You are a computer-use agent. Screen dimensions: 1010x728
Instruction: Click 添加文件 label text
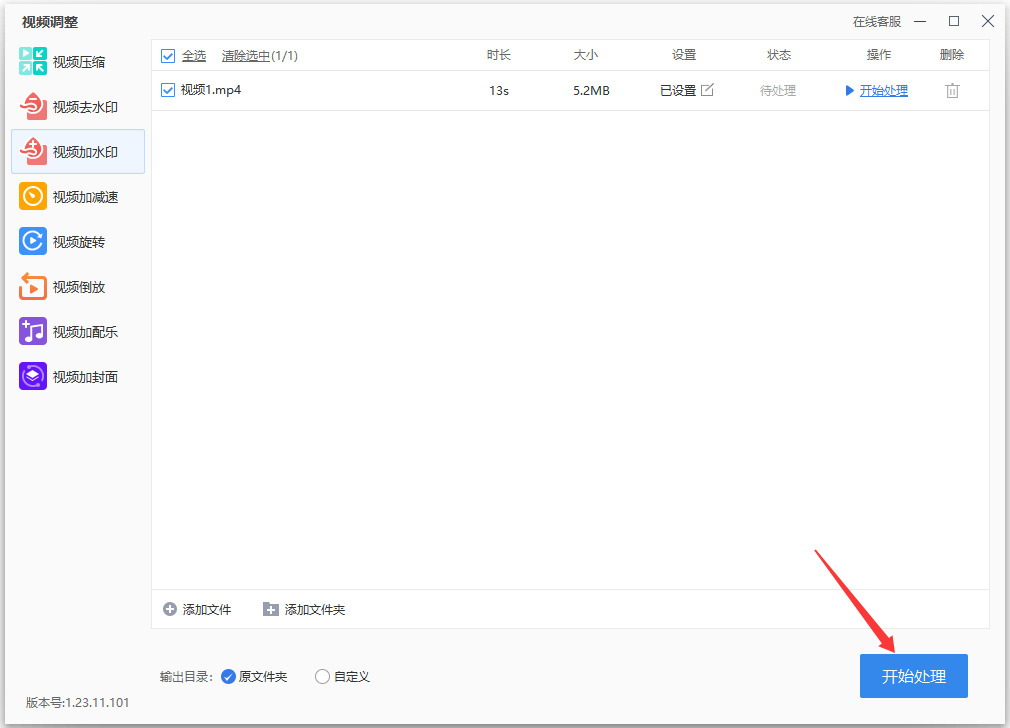(x=207, y=609)
